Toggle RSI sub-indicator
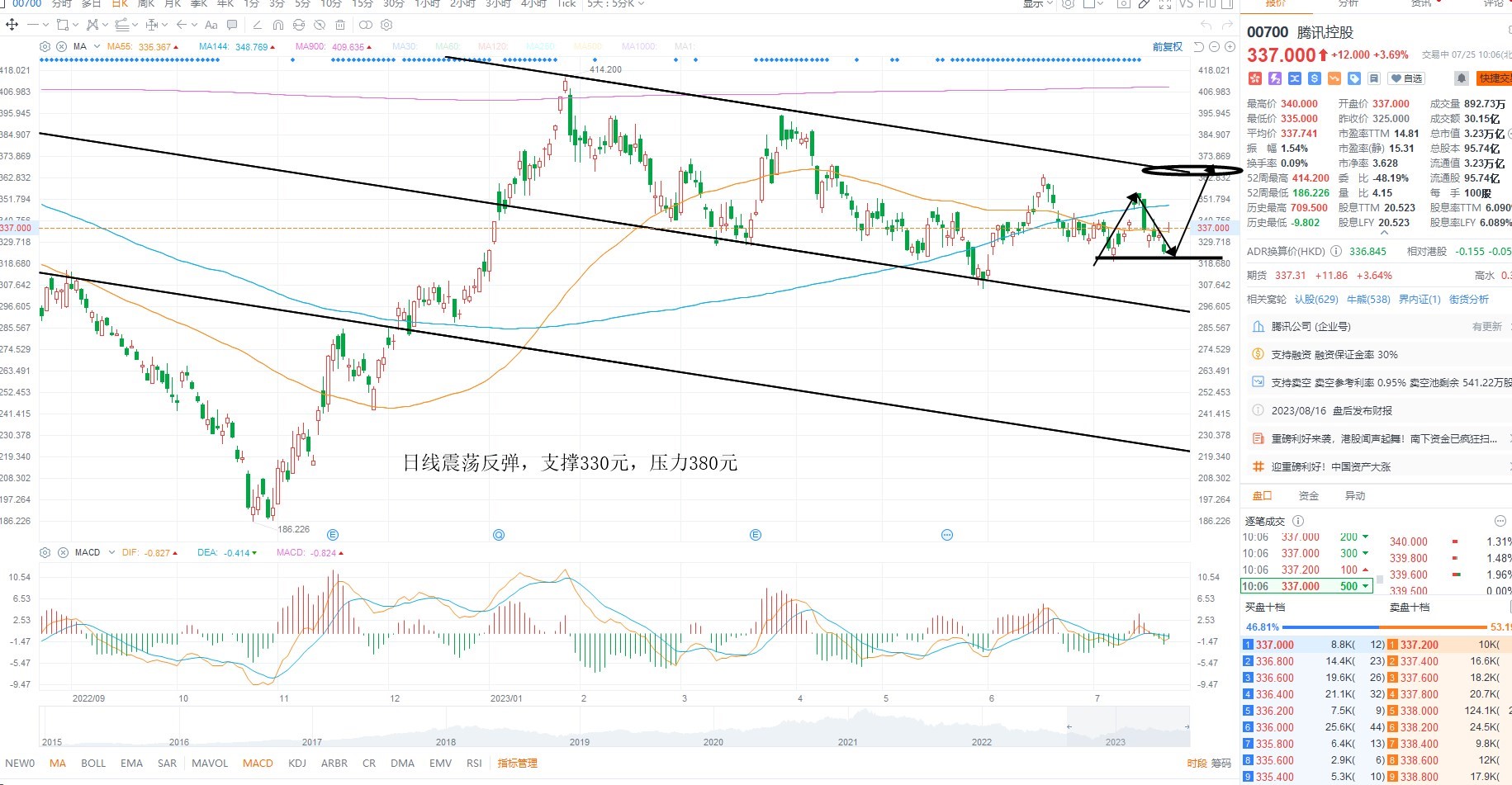This screenshot has height=785, width=1512. click(474, 764)
